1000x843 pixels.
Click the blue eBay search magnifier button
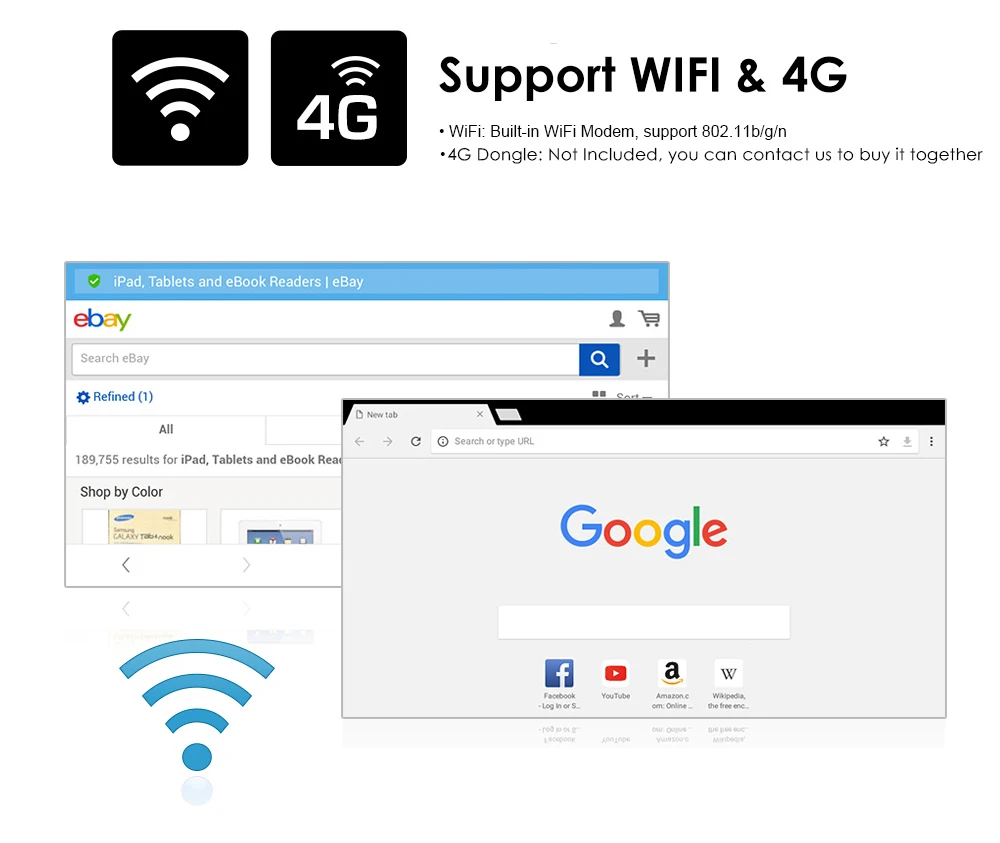[x=599, y=359]
